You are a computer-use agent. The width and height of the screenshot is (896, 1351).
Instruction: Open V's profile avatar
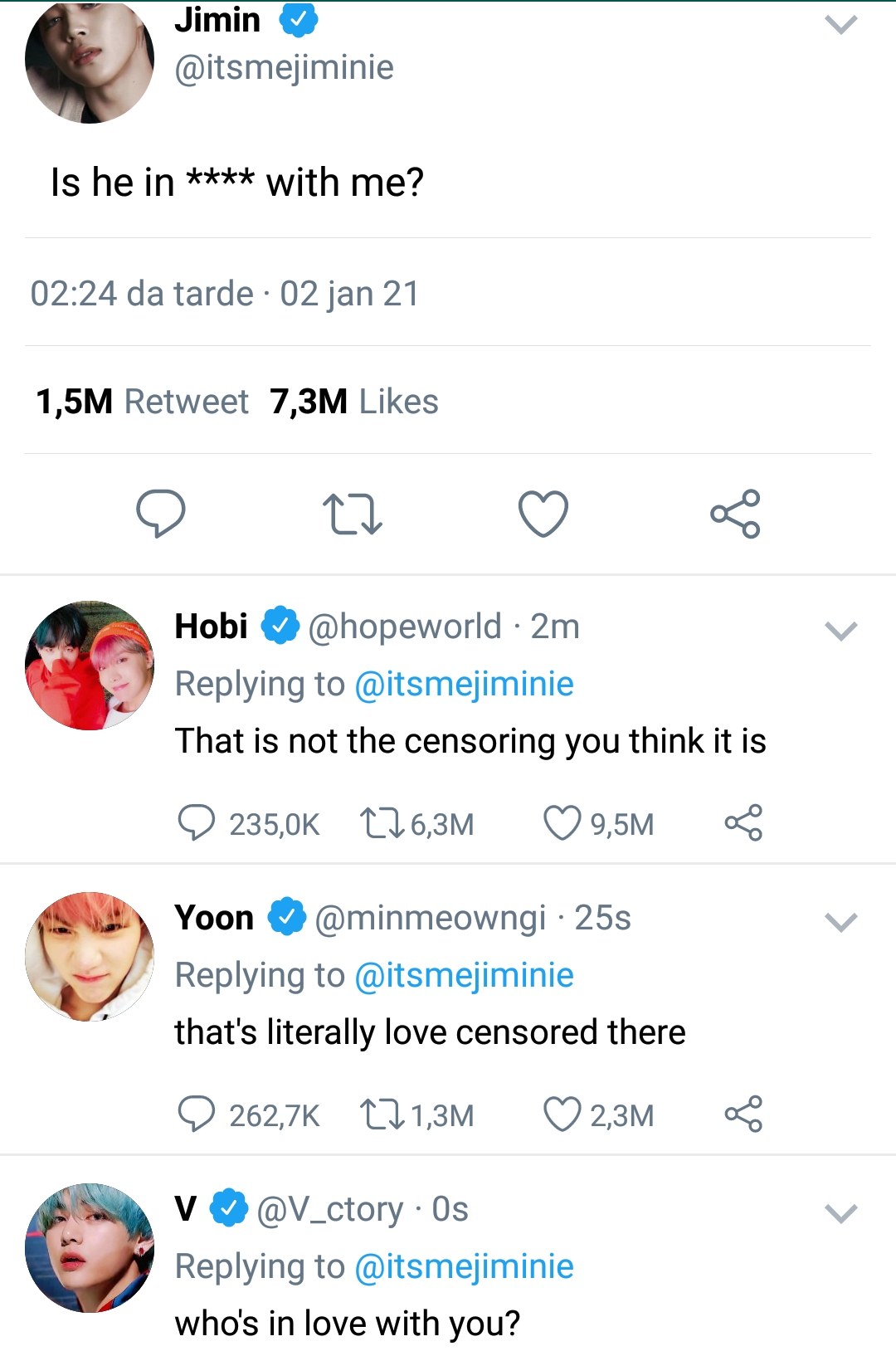90,1248
